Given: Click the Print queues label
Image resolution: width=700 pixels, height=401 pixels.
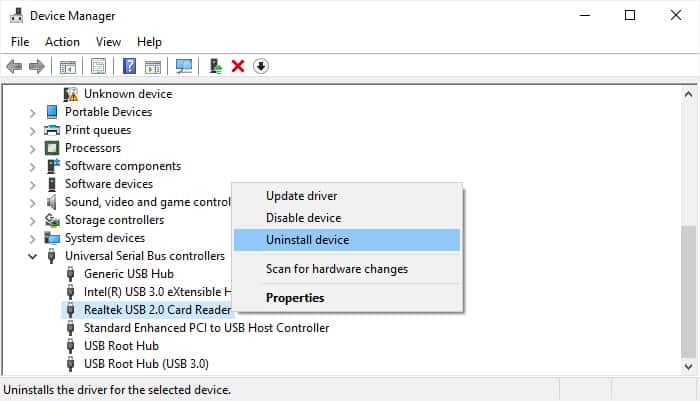Looking at the screenshot, I should [98, 130].
